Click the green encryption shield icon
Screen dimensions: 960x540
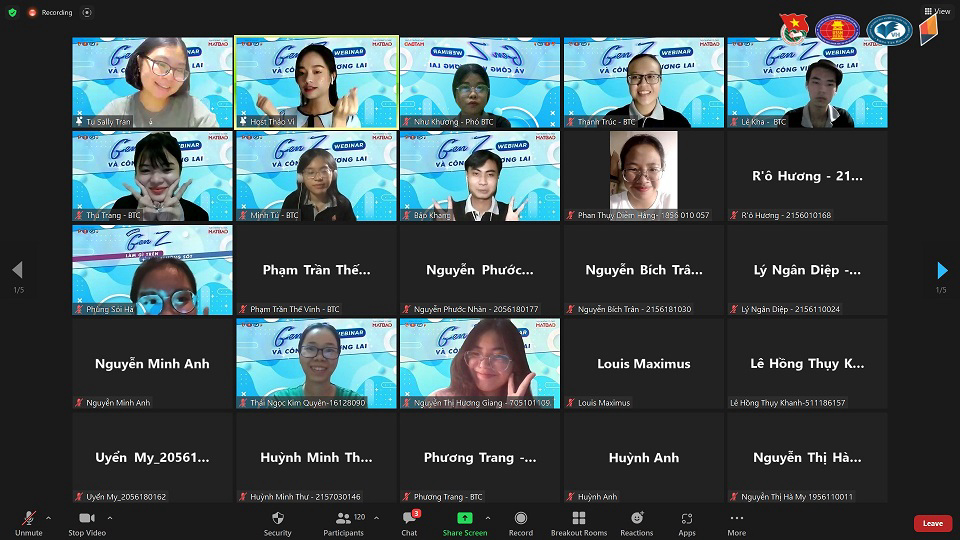coord(12,12)
